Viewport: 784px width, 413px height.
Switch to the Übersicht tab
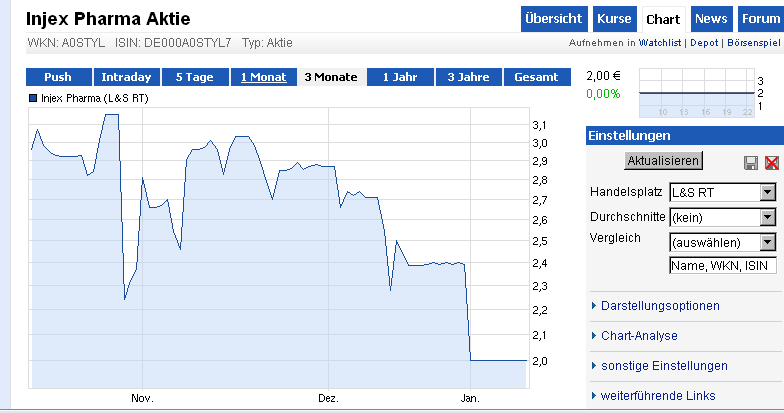tap(554, 19)
